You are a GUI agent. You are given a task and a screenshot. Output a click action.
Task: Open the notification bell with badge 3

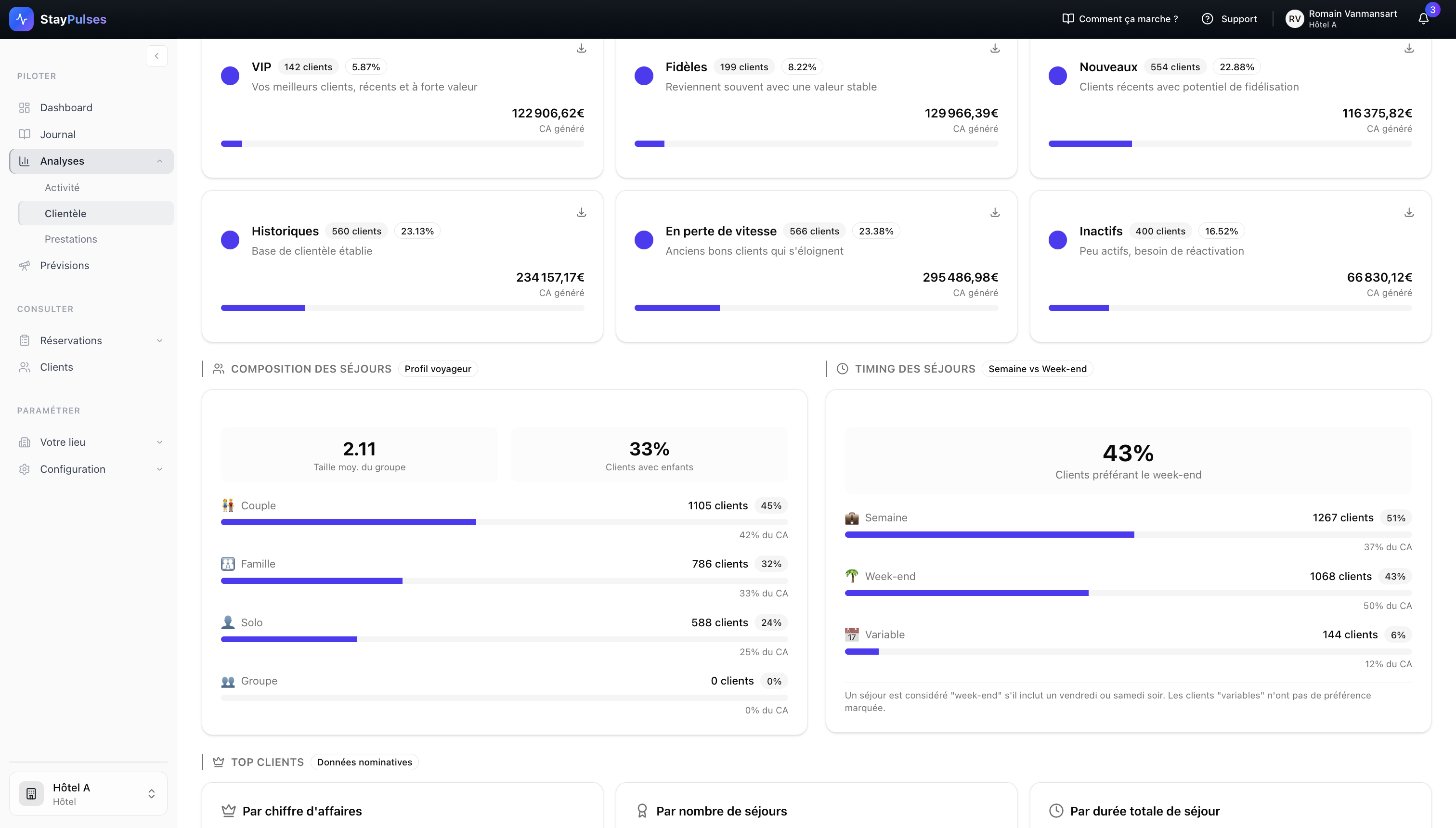coord(1424,18)
